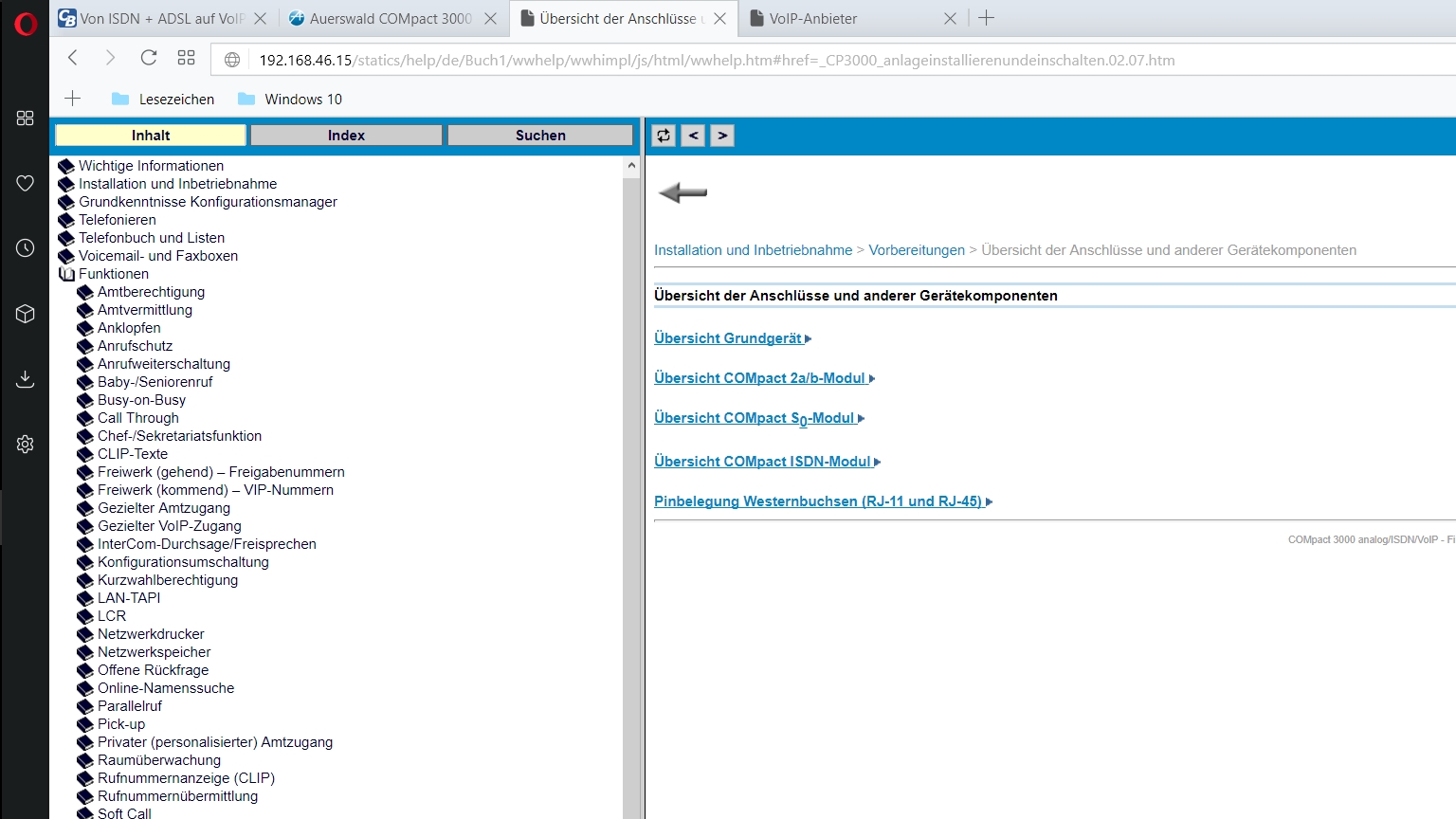This screenshot has width=1456, height=819.
Task: Open extensions cube icon in sidebar
Action: click(26, 314)
